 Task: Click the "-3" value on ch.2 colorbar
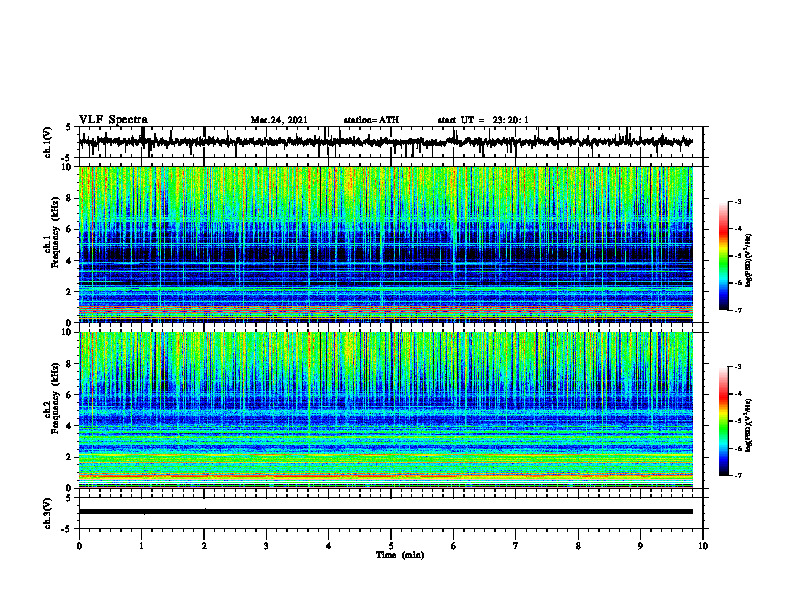pyautogui.click(x=738, y=367)
